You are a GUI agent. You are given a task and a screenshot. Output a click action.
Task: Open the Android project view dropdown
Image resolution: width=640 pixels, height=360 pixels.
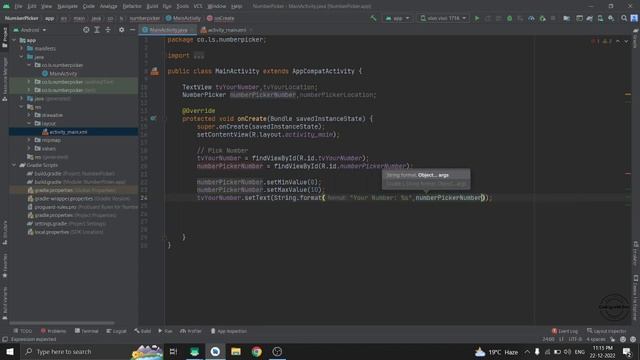(x=29, y=30)
